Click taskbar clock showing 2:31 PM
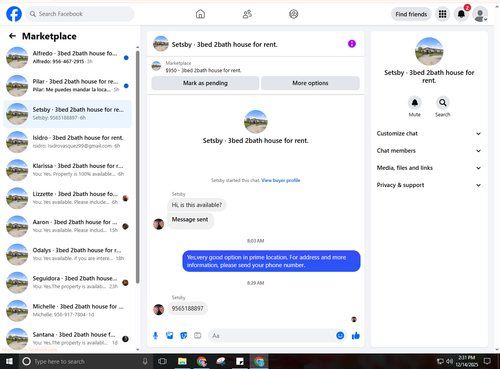The width and height of the screenshot is (500, 369). click(467, 361)
